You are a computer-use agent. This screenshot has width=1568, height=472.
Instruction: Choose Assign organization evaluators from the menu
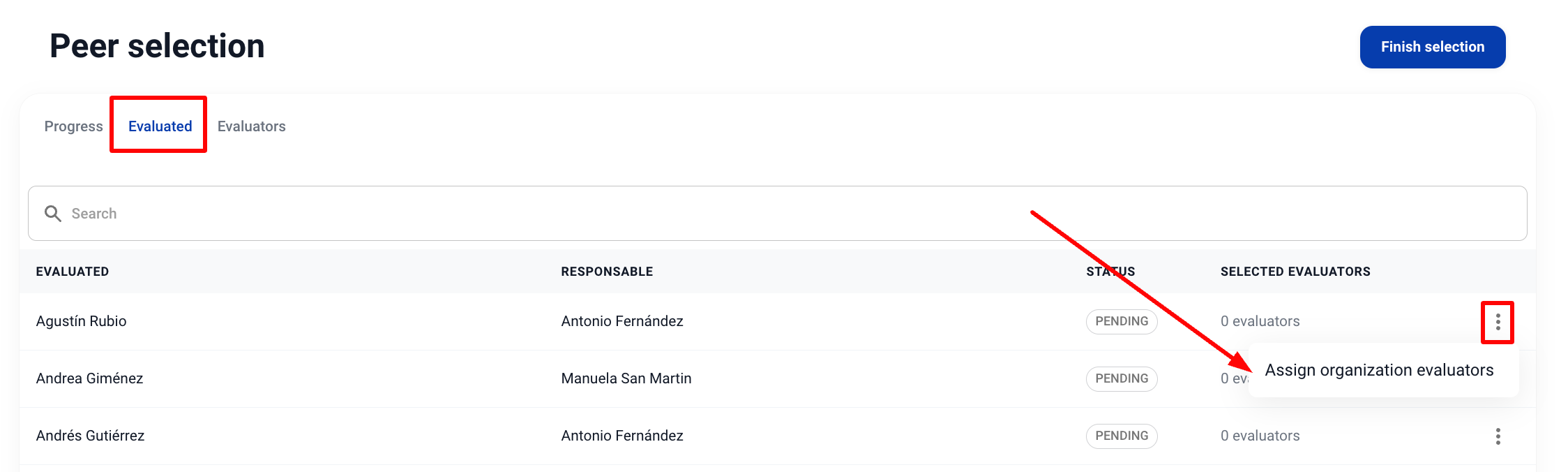1379,370
